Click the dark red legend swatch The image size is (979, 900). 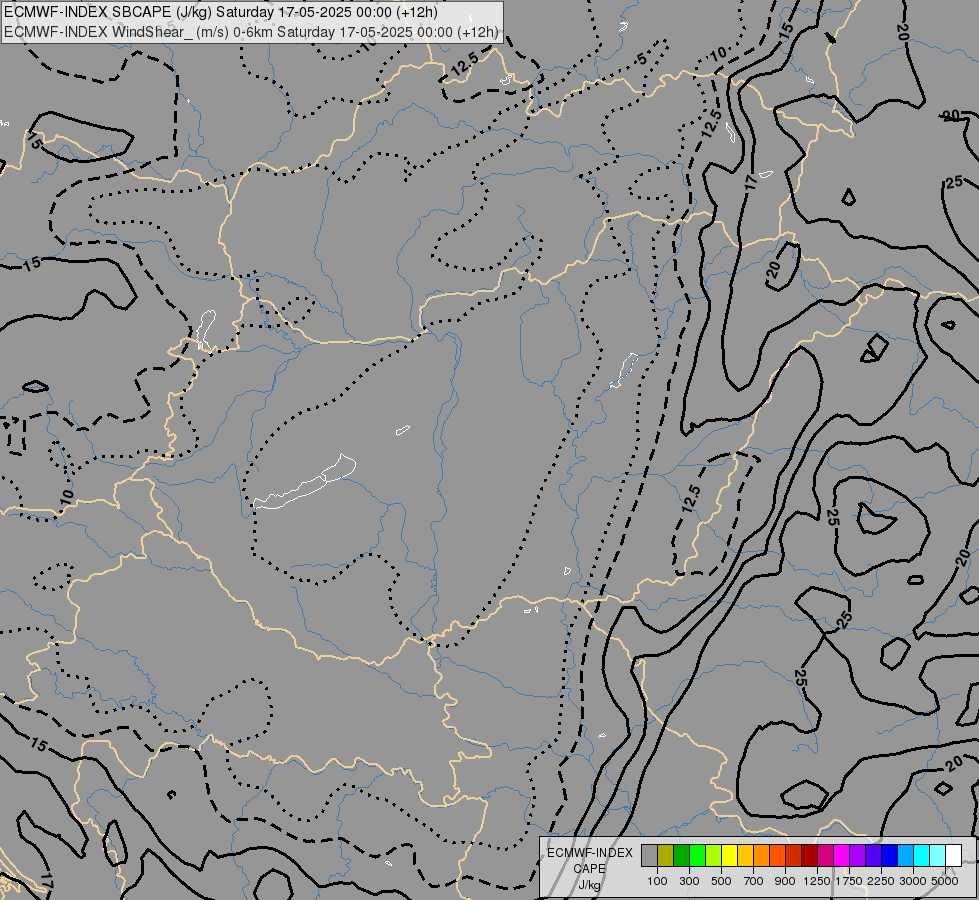pos(810,855)
